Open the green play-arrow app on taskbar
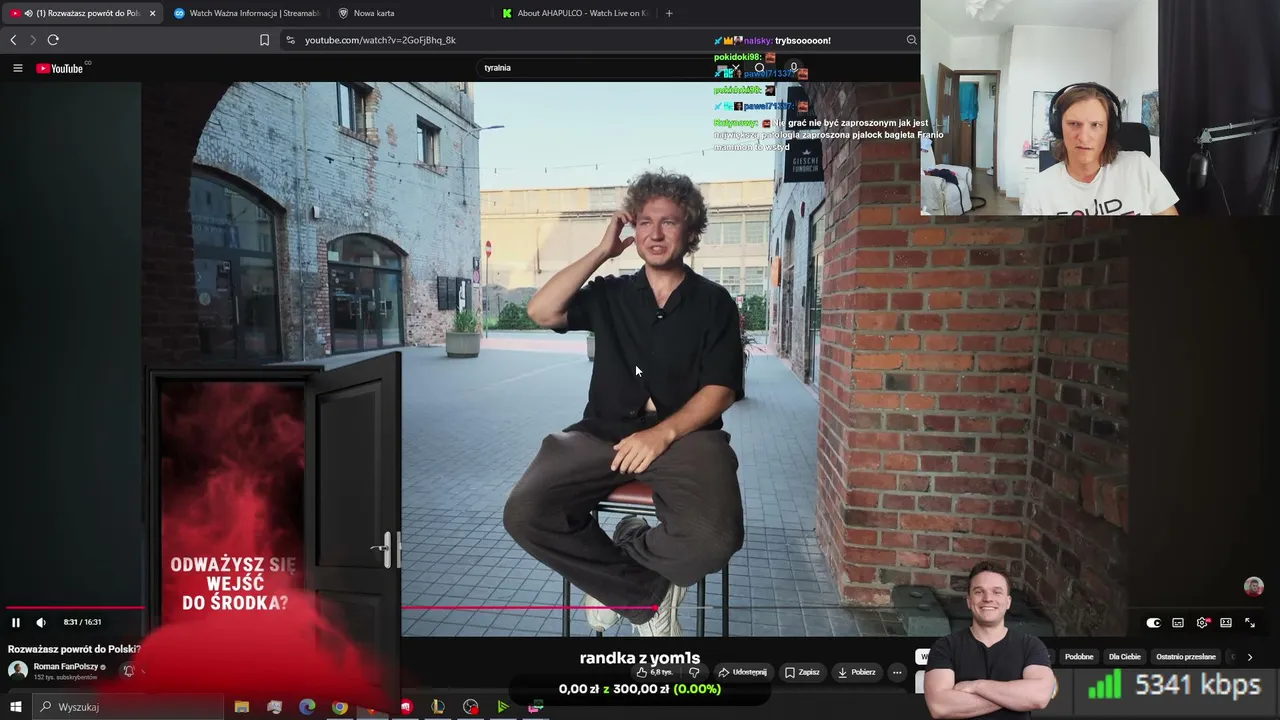This screenshot has width=1280, height=720. pos(503,707)
